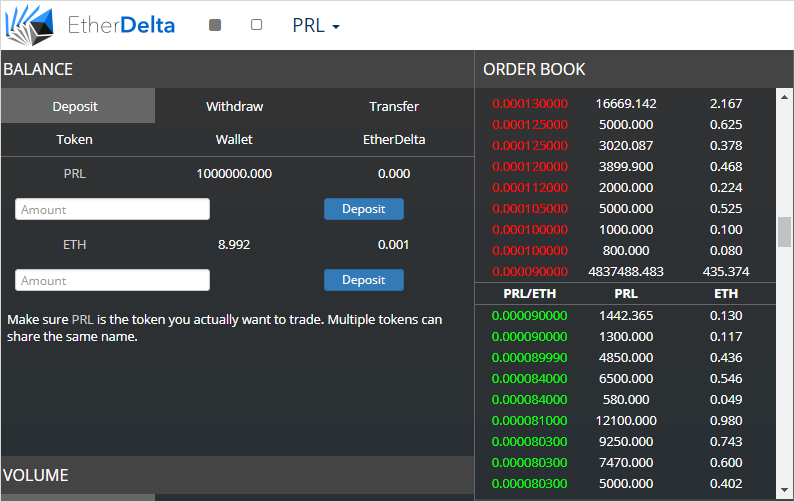Click the PRL token label in balance
Image resolution: width=795 pixels, height=502 pixels.
[75, 173]
